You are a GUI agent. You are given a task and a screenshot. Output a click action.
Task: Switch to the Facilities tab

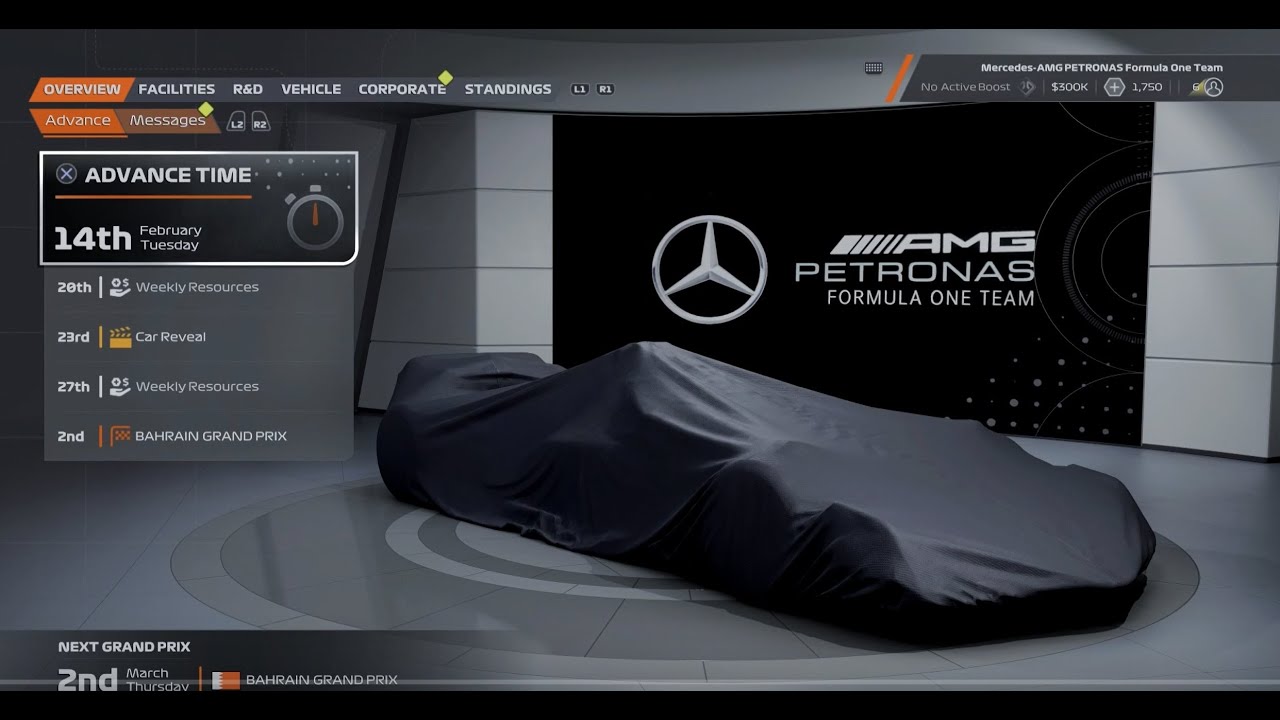(x=177, y=89)
